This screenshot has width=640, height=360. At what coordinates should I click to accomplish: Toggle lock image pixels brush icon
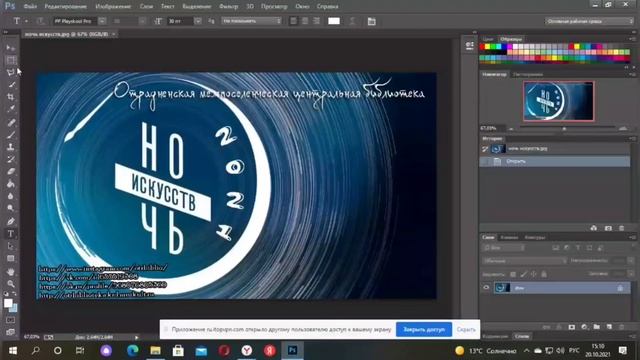[x=523, y=274]
